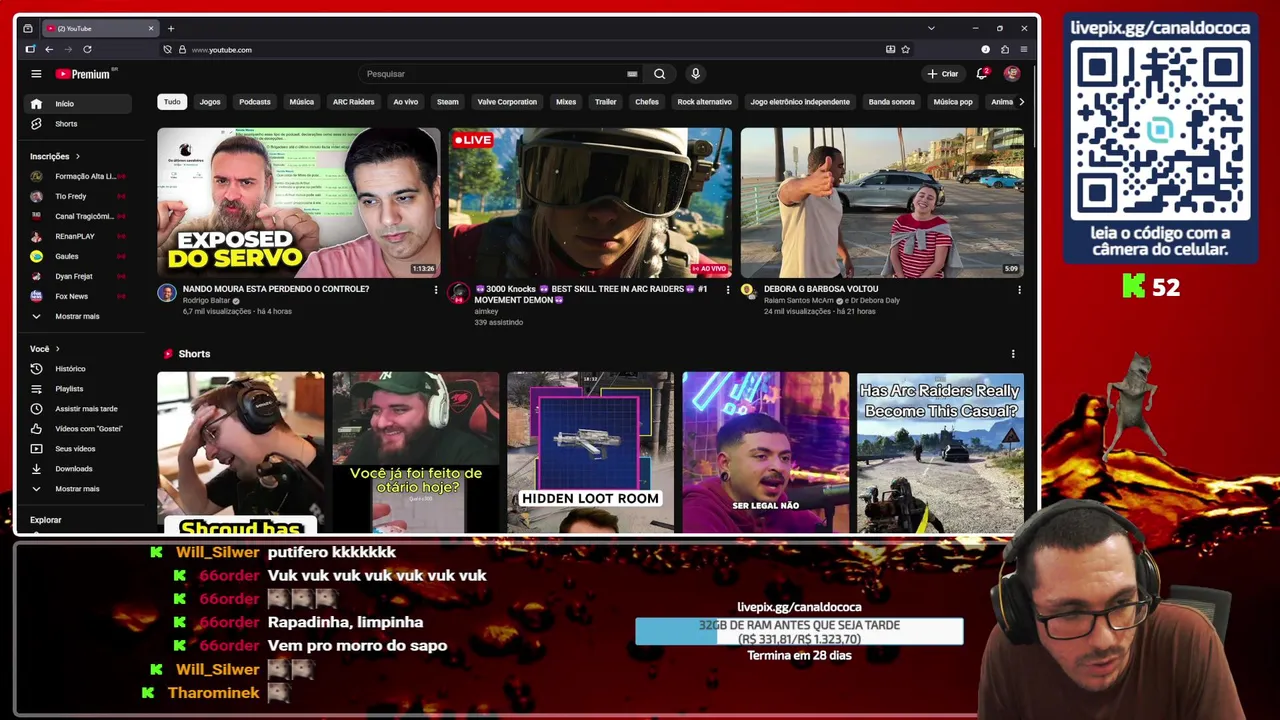Select the Valve Corporation filter chip

tap(507, 102)
